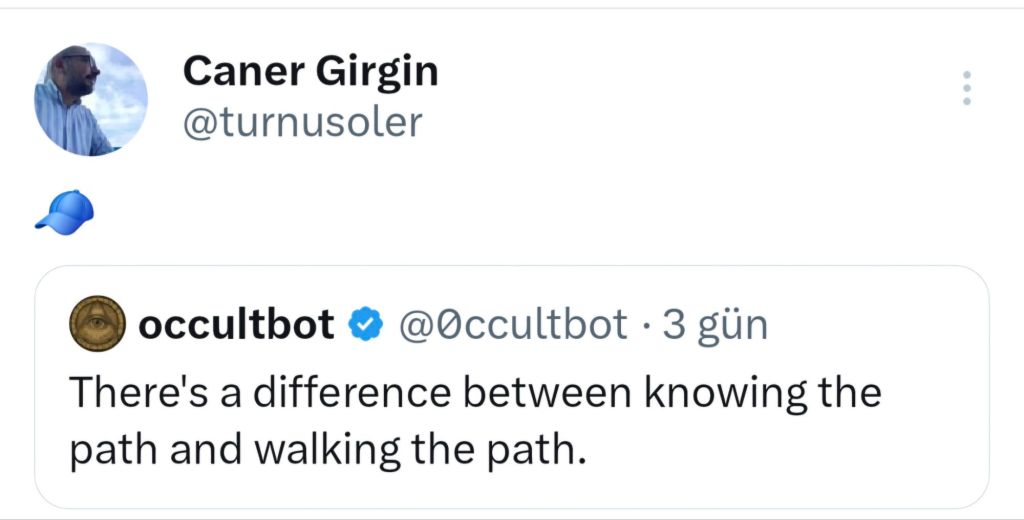The width and height of the screenshot is (1024, 520).
Task: Open the quoted tweet's first text line
Action: pos(475,392)
